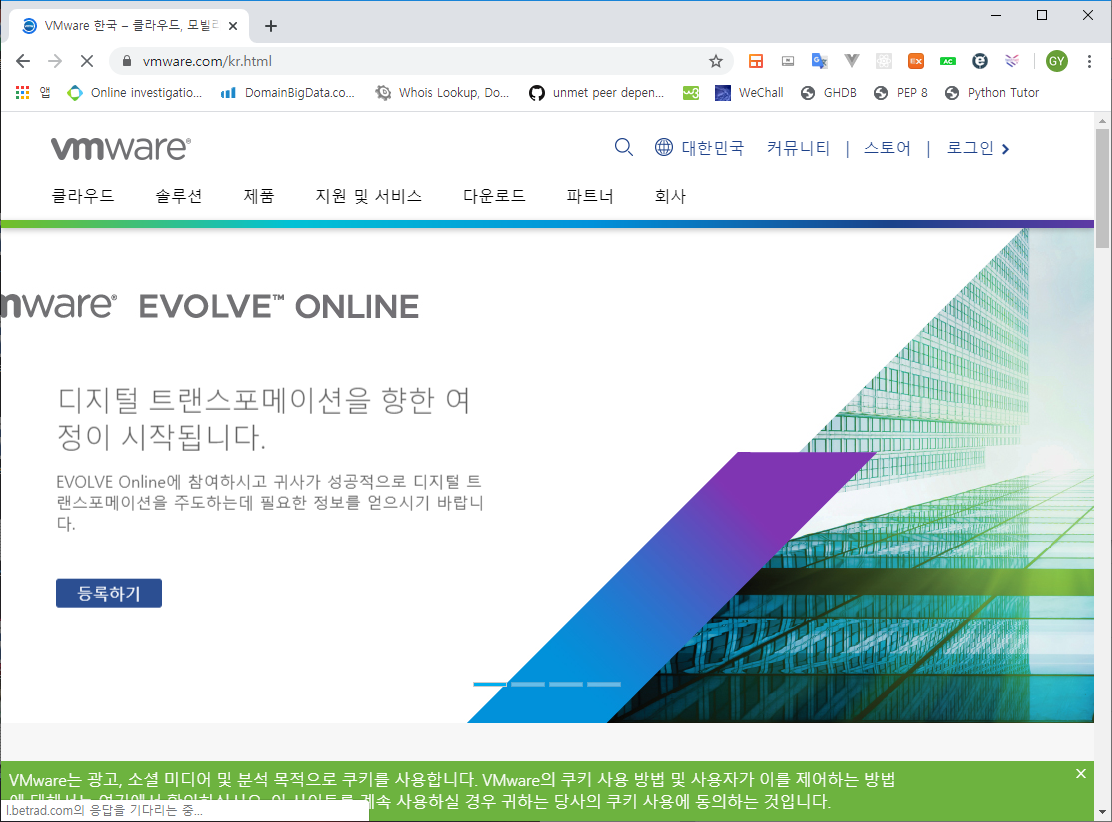1112x822 pixels.
Task: Go to the 스토어 link
Action: coord(887,148)
